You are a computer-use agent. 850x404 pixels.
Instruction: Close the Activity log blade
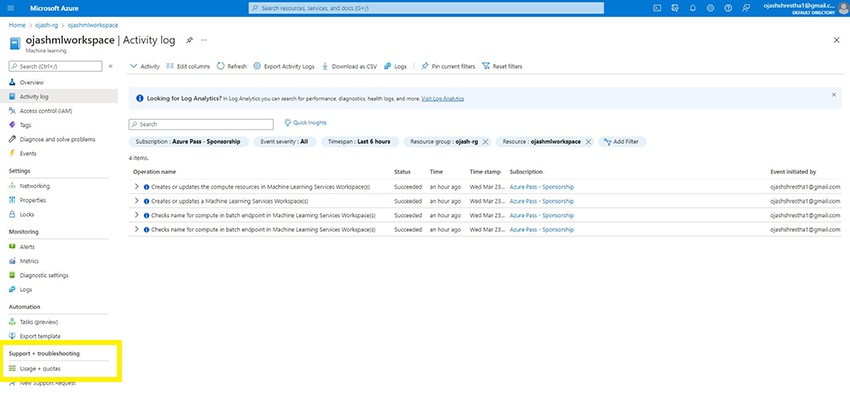(836, 40)
